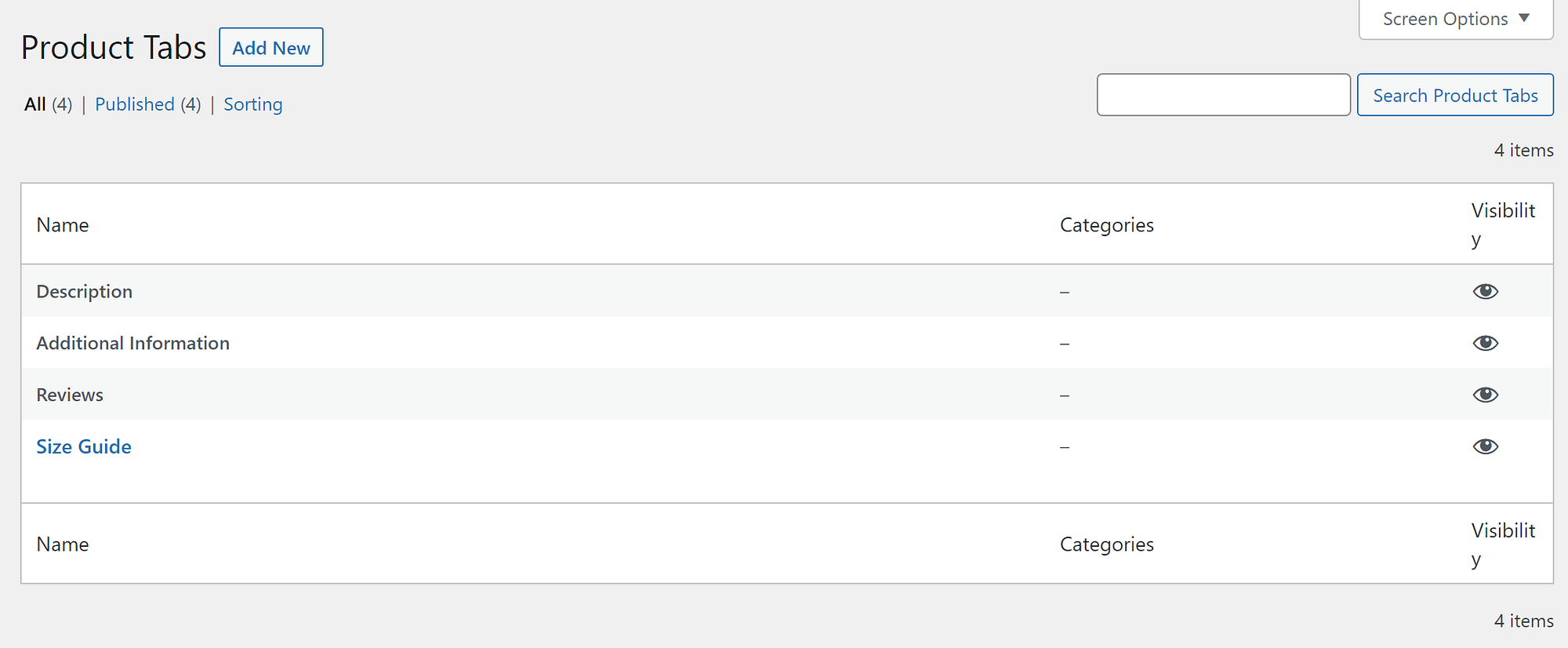Hide the Additional Information tab
The image size is (1568, 648).
[x=1486, y=343]
